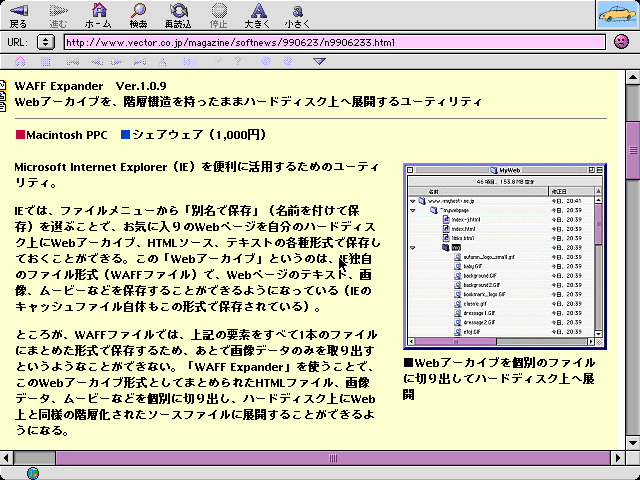
Task: Click the text "Macintosh PPC"
Action: coord(67,135)
